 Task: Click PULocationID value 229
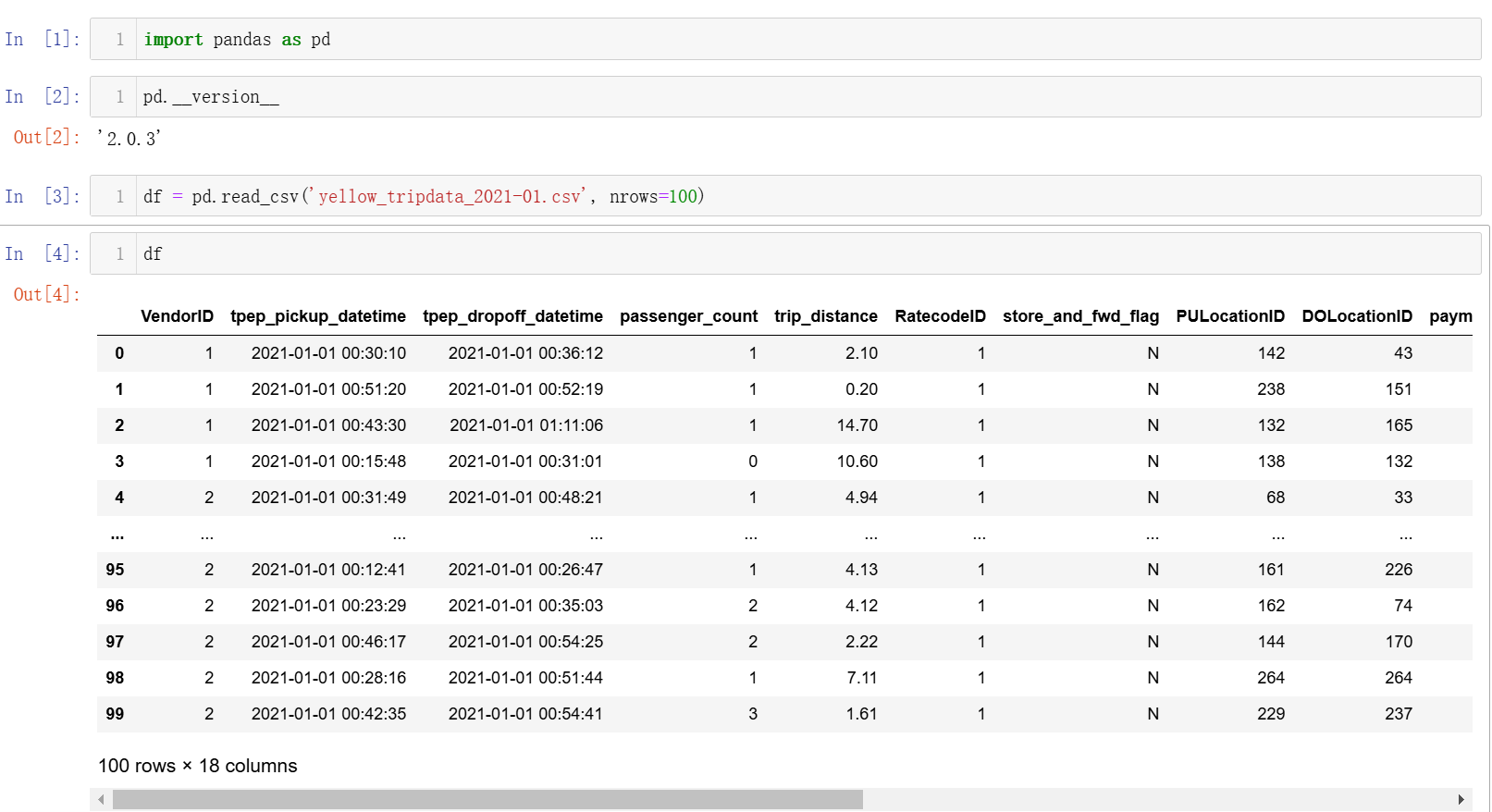[1271, 714]
